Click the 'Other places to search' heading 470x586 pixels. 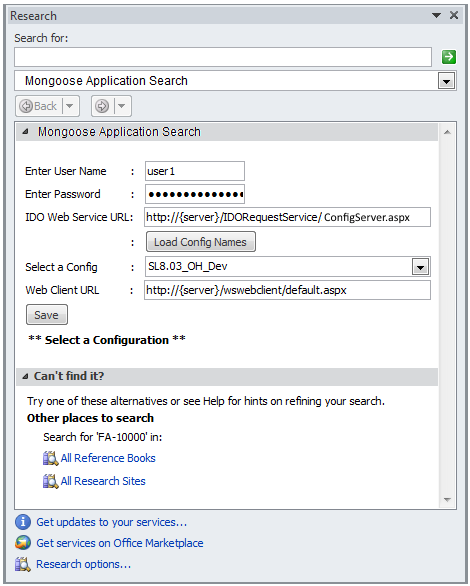[90, 418]
